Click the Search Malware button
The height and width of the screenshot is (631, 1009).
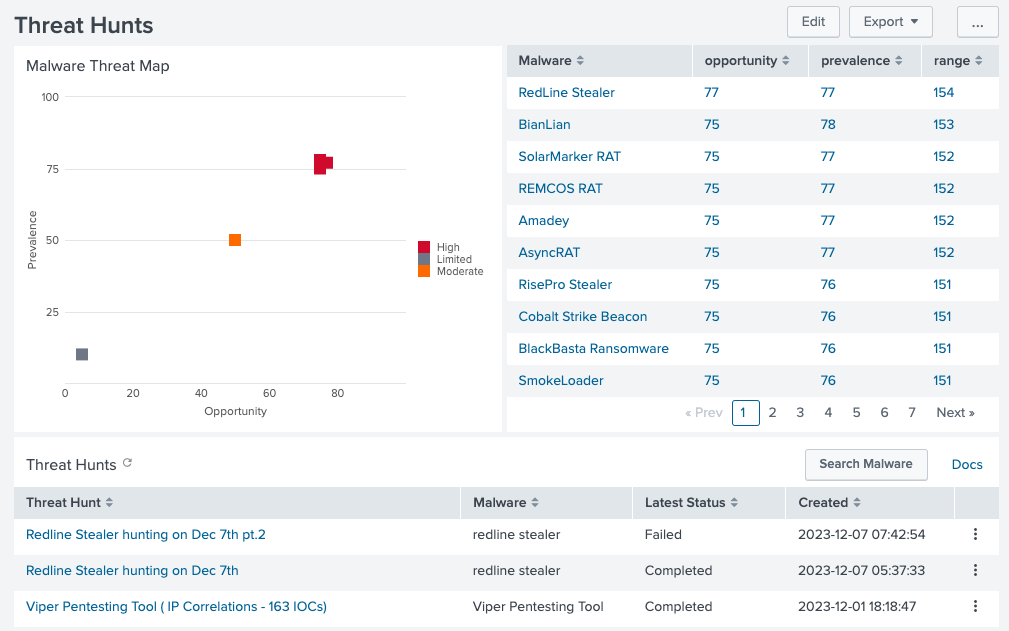(865, 464)
